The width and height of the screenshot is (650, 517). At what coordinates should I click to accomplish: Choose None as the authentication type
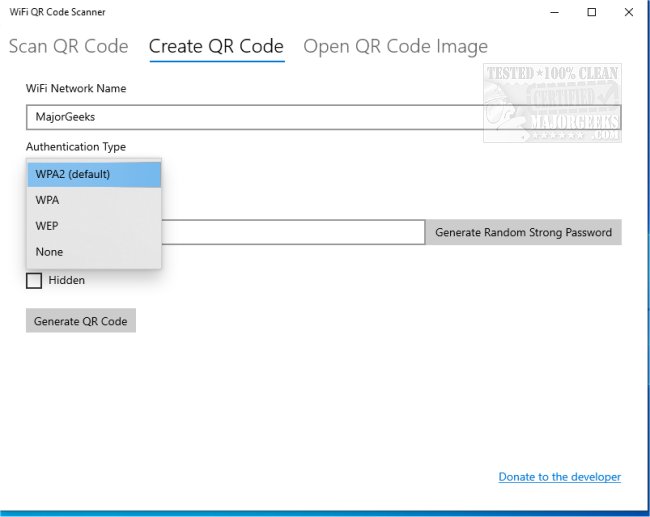[x=94, y=252]
